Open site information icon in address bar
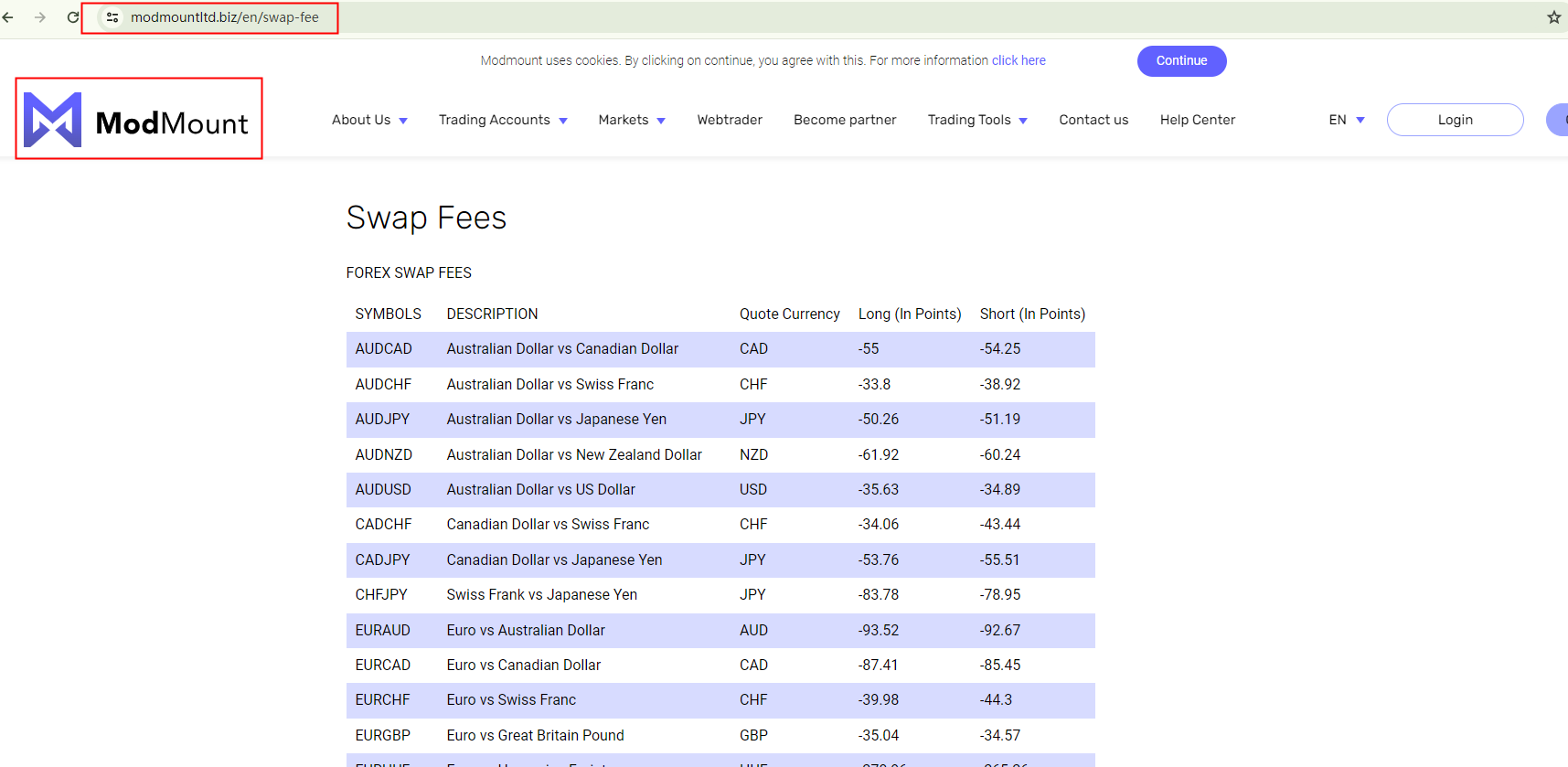Image resolution: width=1568 pixels, height=767 pixels. pyautogui.click(x=112, y=17)
